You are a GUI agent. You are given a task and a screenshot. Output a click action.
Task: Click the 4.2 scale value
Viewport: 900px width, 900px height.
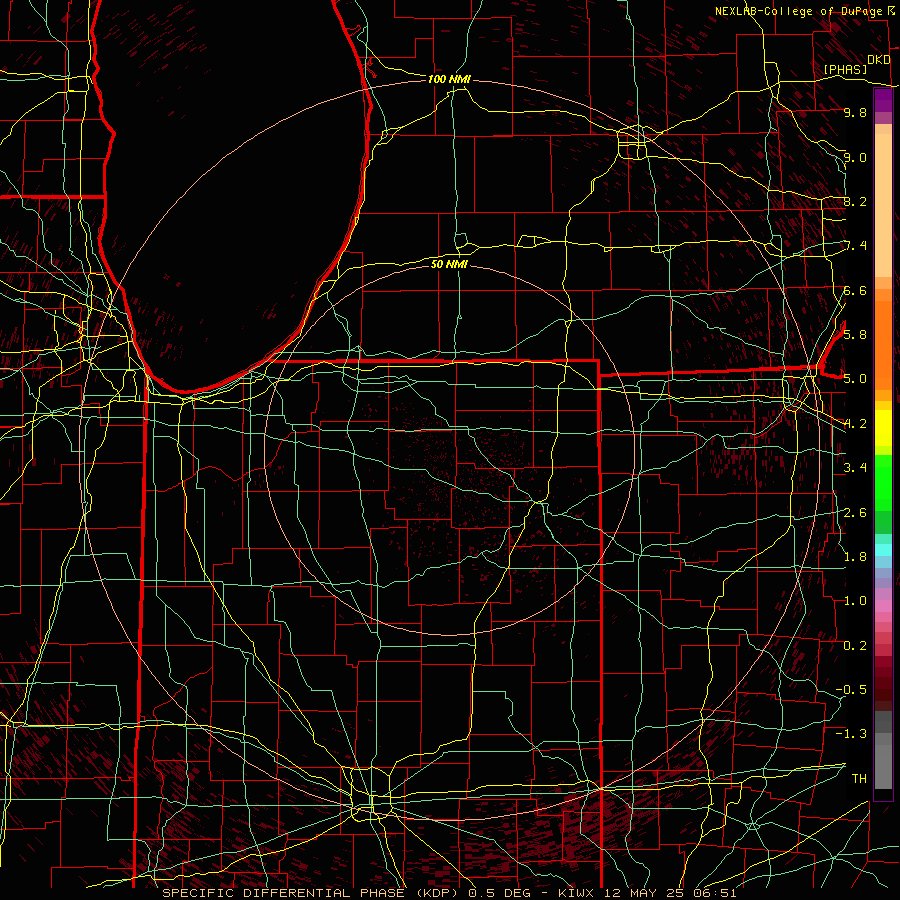coord(855,424)
